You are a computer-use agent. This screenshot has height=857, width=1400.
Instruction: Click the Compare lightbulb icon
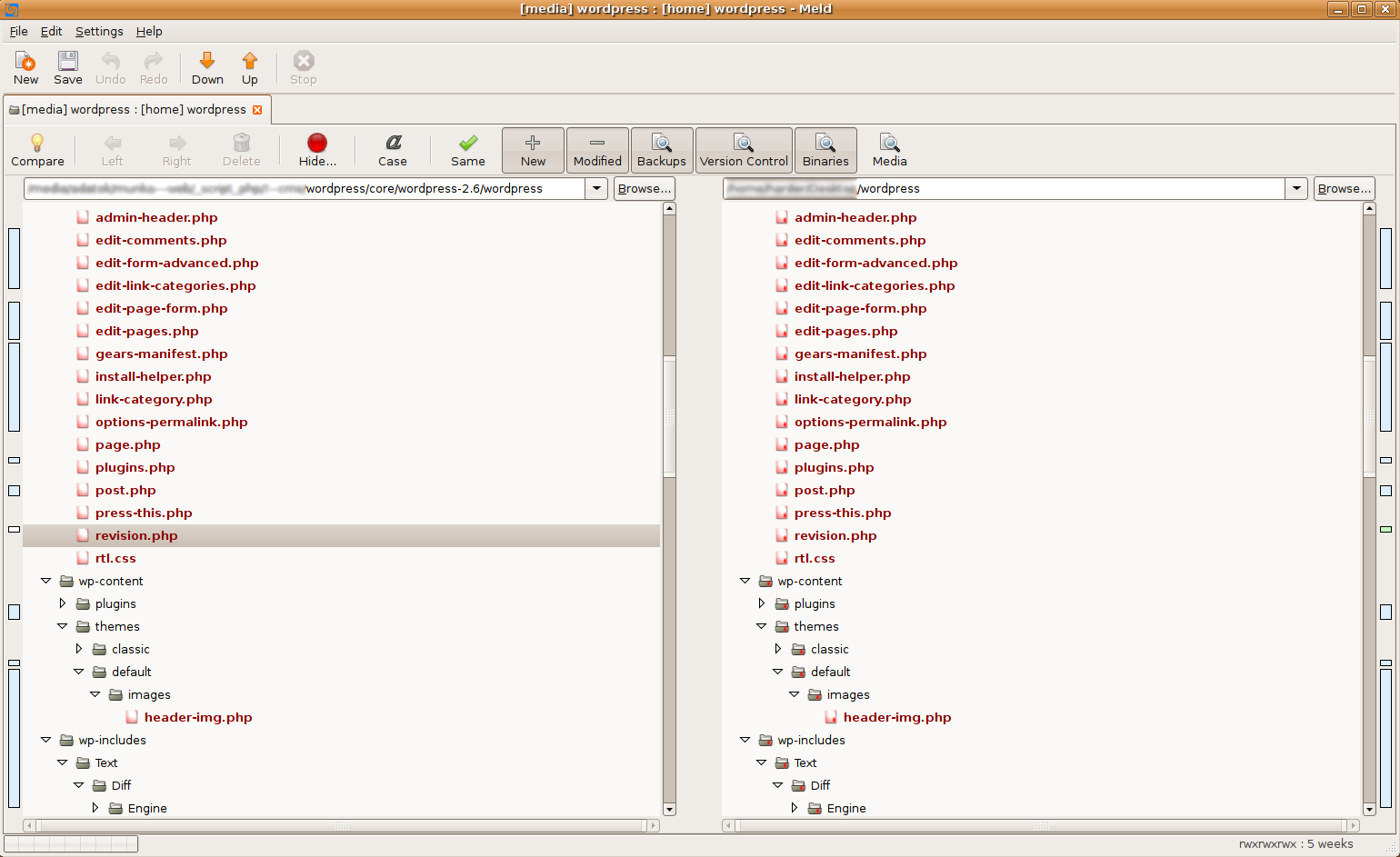37,143
